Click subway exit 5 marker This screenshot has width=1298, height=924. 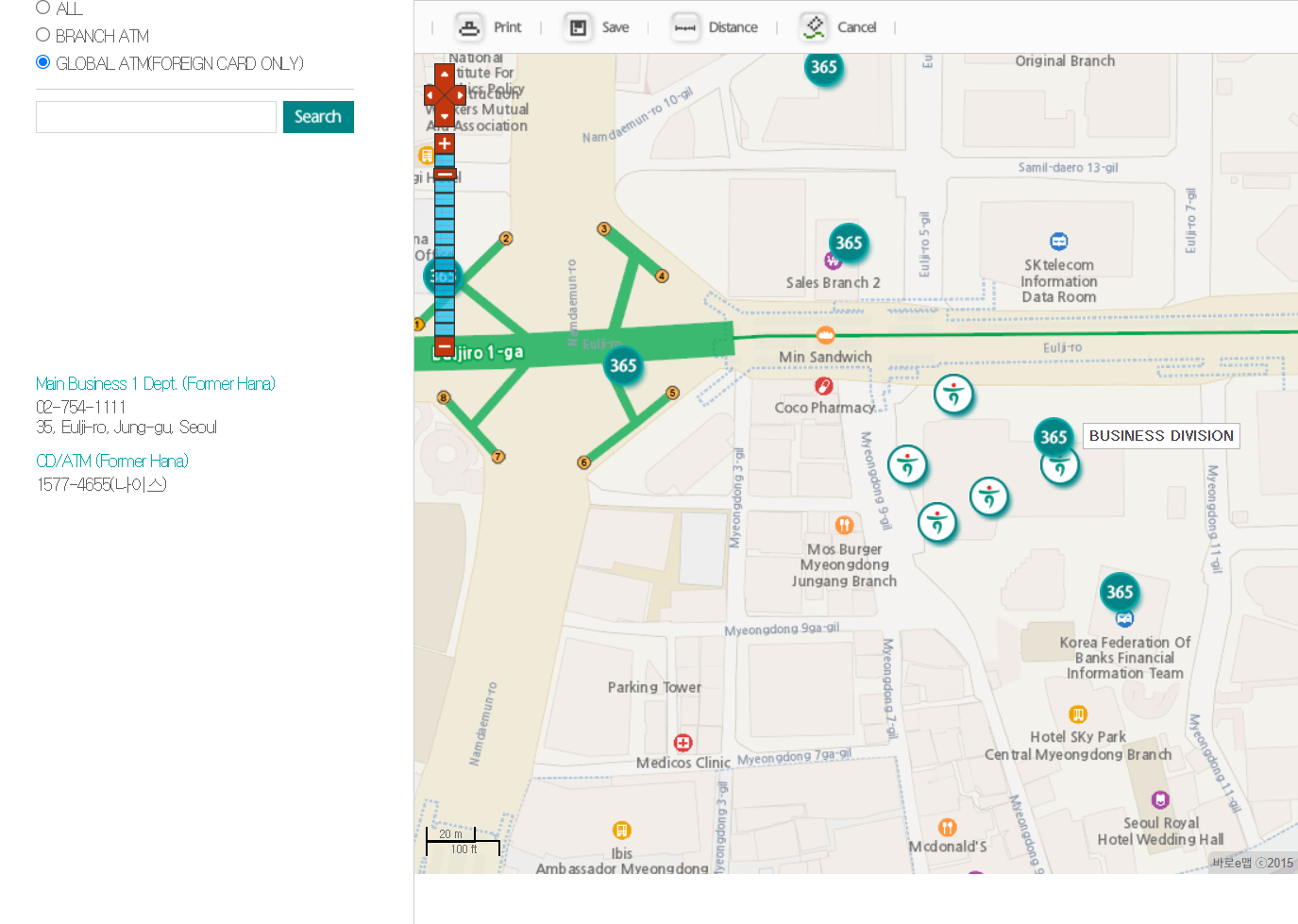pyautogui.click(x=673, y=393)
